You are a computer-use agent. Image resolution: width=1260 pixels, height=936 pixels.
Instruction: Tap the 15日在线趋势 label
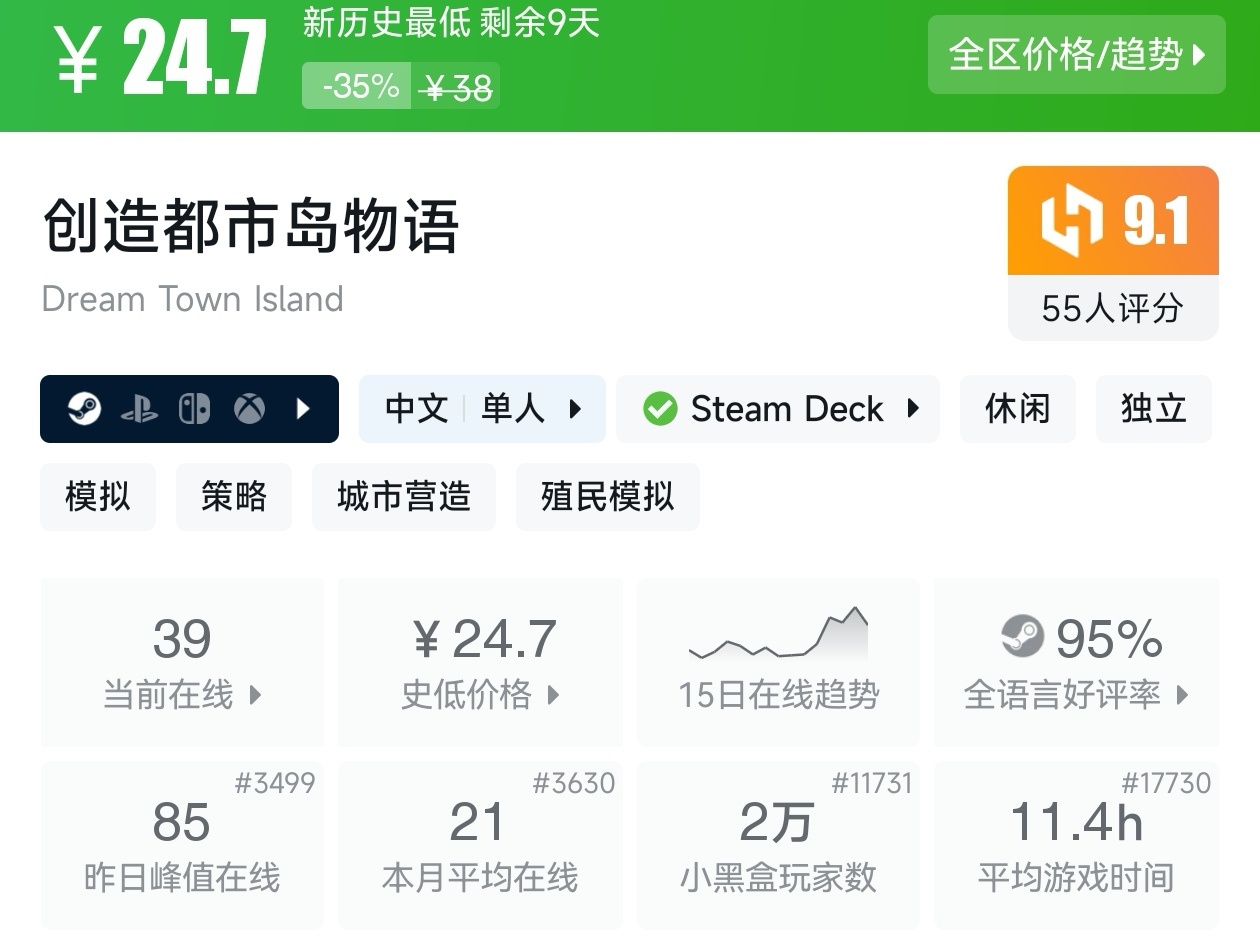(778, 695)
